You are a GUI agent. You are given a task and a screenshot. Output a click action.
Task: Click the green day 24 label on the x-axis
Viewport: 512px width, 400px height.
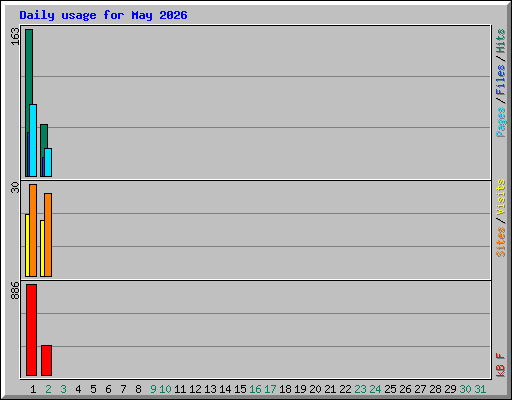(375, 389)
